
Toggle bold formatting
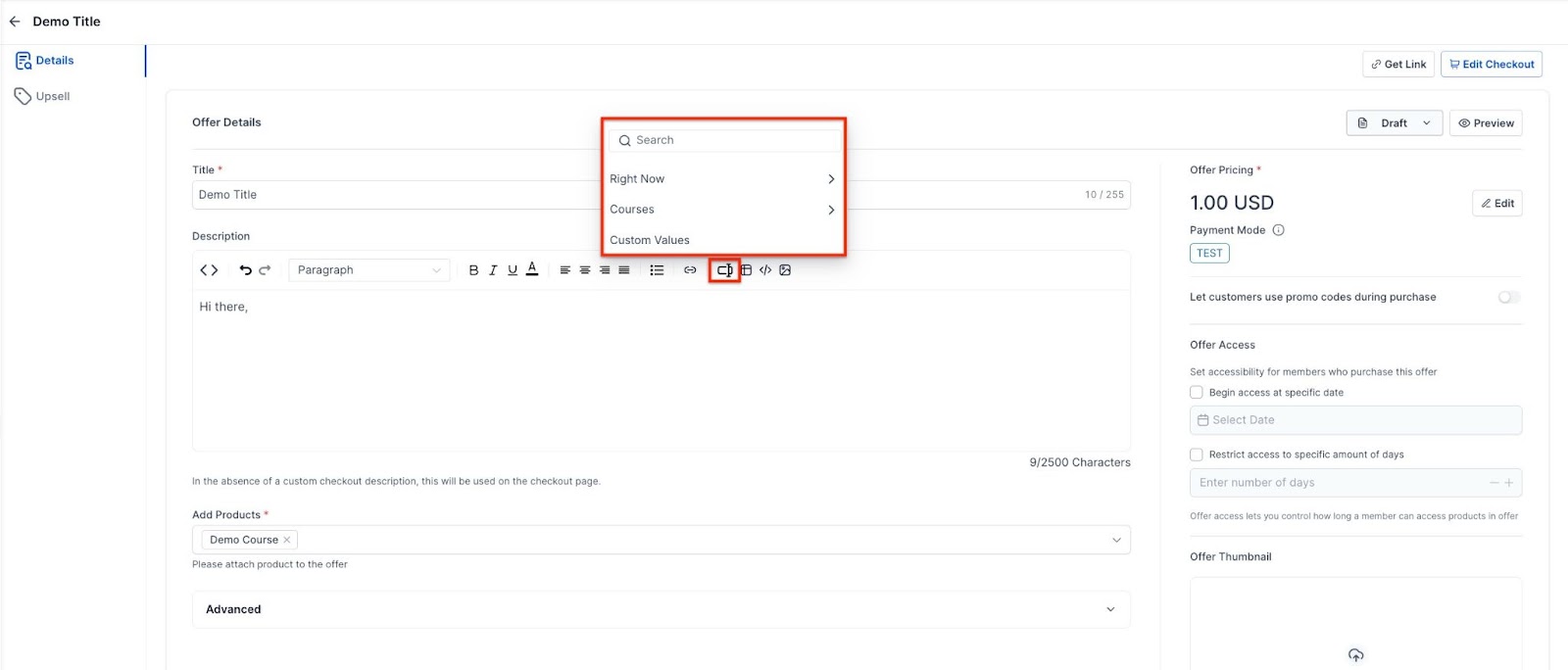click(473, 270)
